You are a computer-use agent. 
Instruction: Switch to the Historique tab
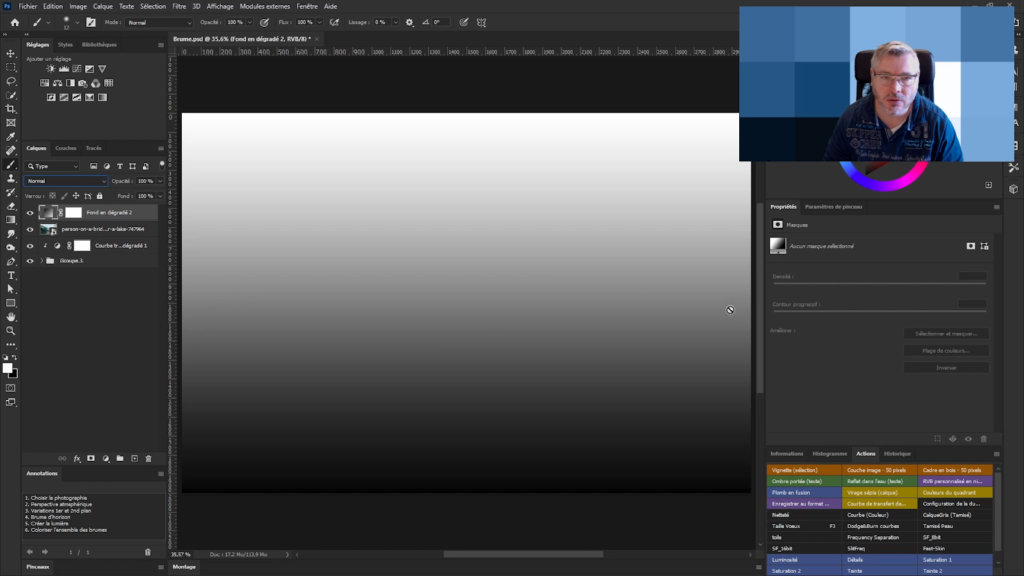897,454
